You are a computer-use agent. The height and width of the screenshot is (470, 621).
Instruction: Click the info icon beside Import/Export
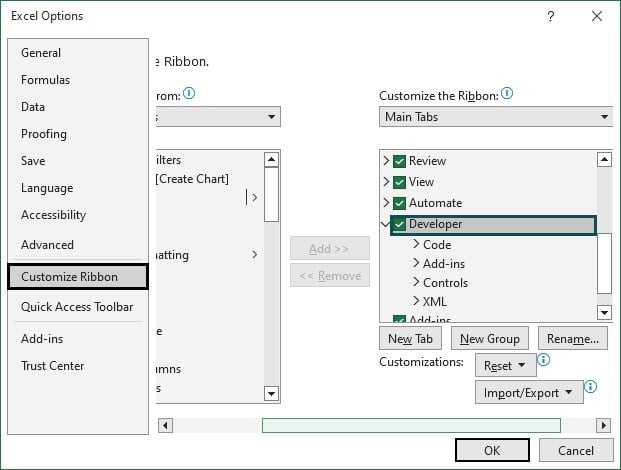(x=591, y=386)
